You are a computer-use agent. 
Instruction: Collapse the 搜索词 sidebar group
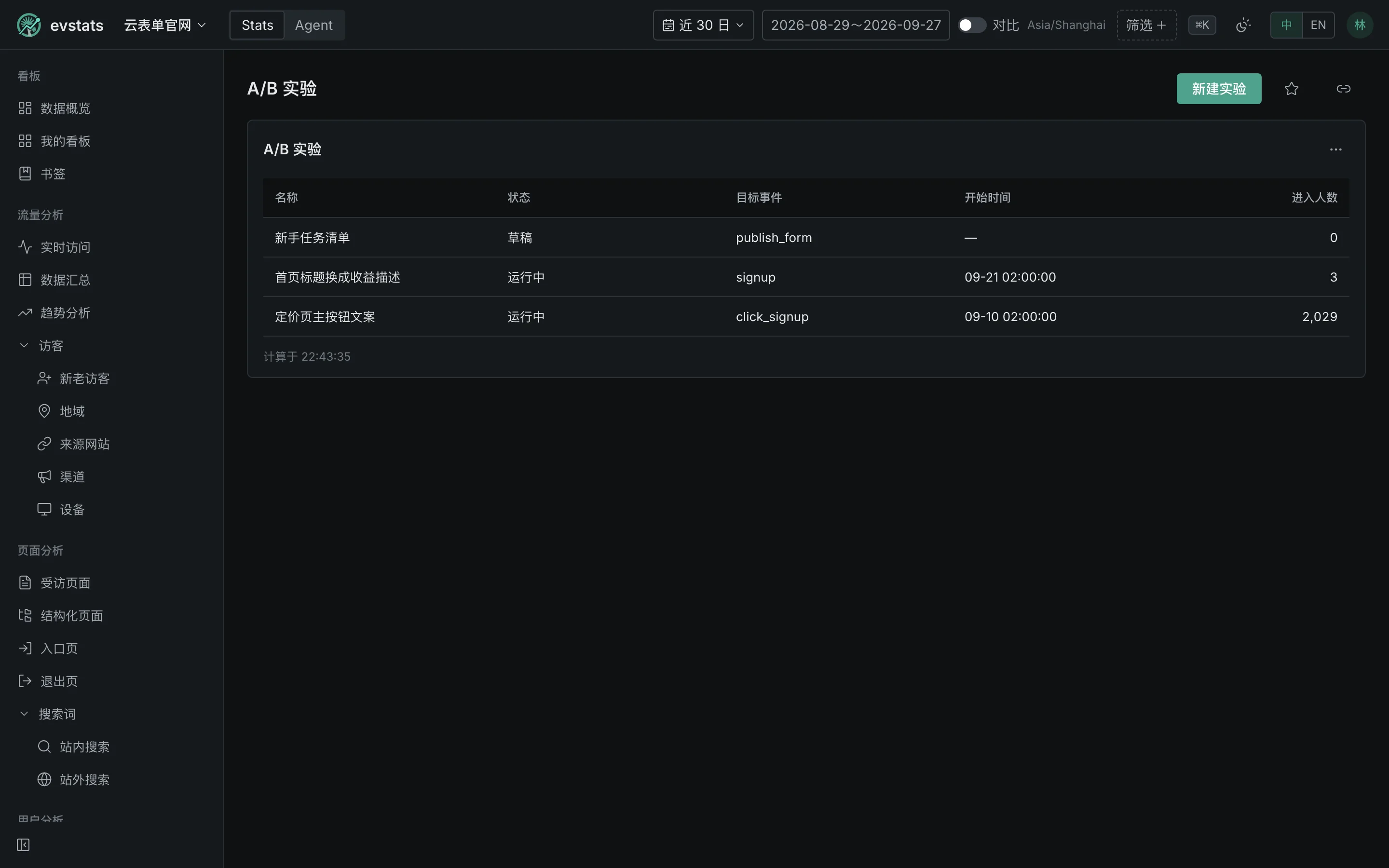click(x=111, y=714)
